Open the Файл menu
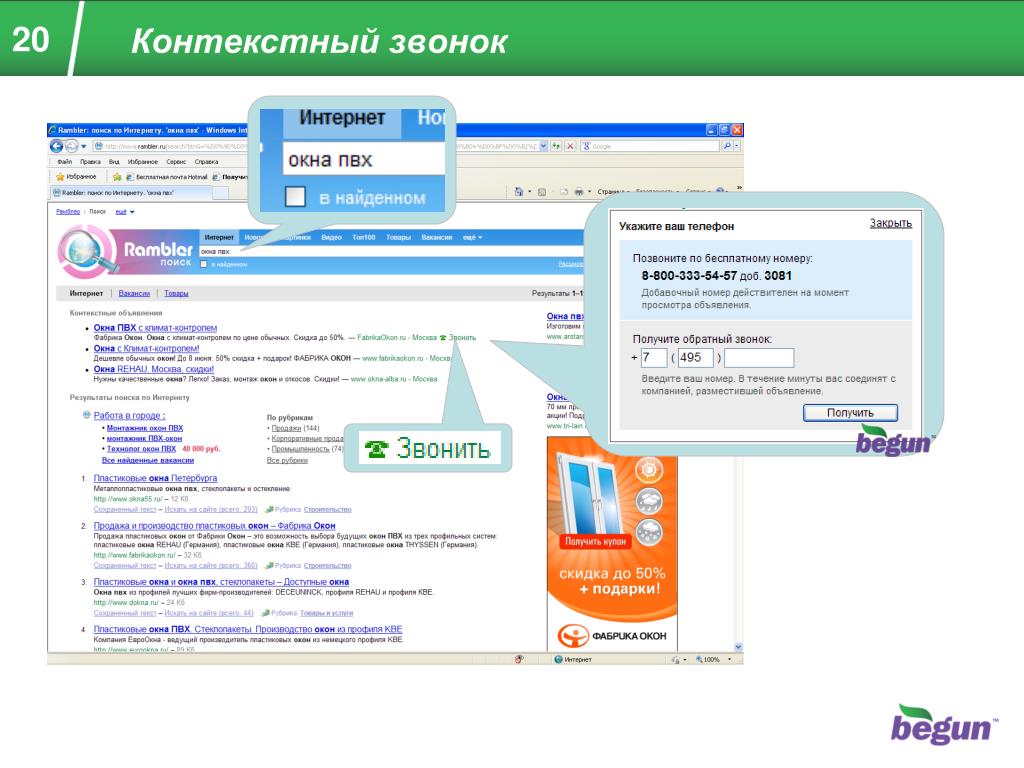Image resolution: width=1024 pixels, height=768 pixels. [65, 161]
